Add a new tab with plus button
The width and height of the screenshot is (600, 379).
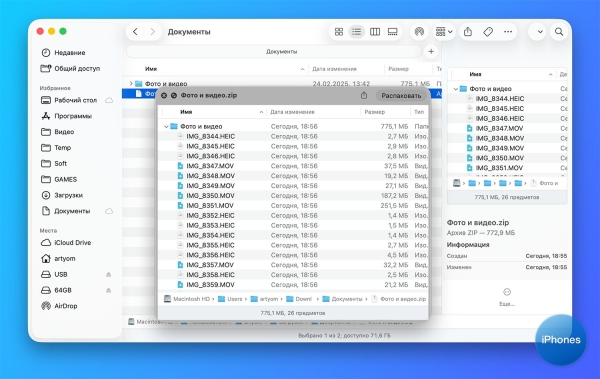pyautogui.click(x=431, y=51)
